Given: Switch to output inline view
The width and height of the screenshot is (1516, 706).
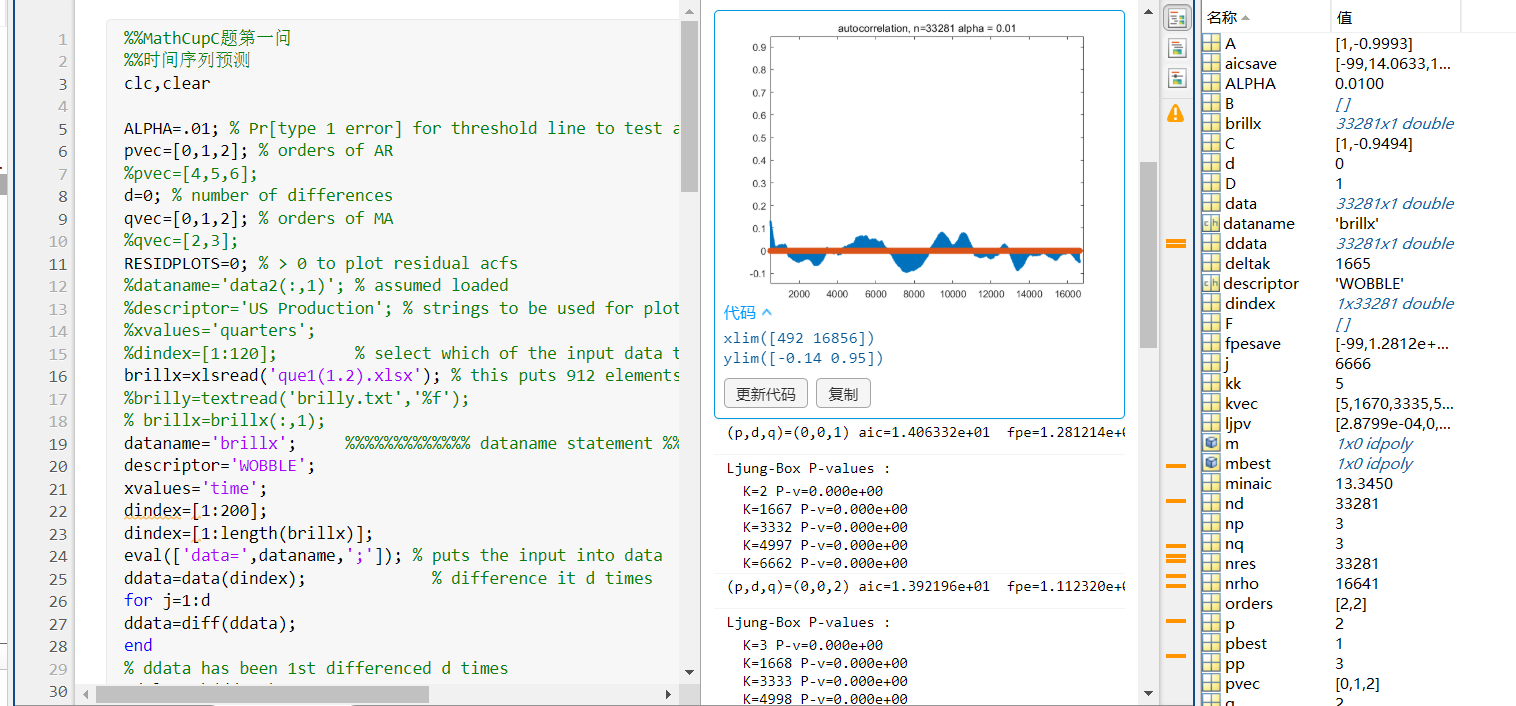Looking at the screenshot, I should tap(1176, 48).
